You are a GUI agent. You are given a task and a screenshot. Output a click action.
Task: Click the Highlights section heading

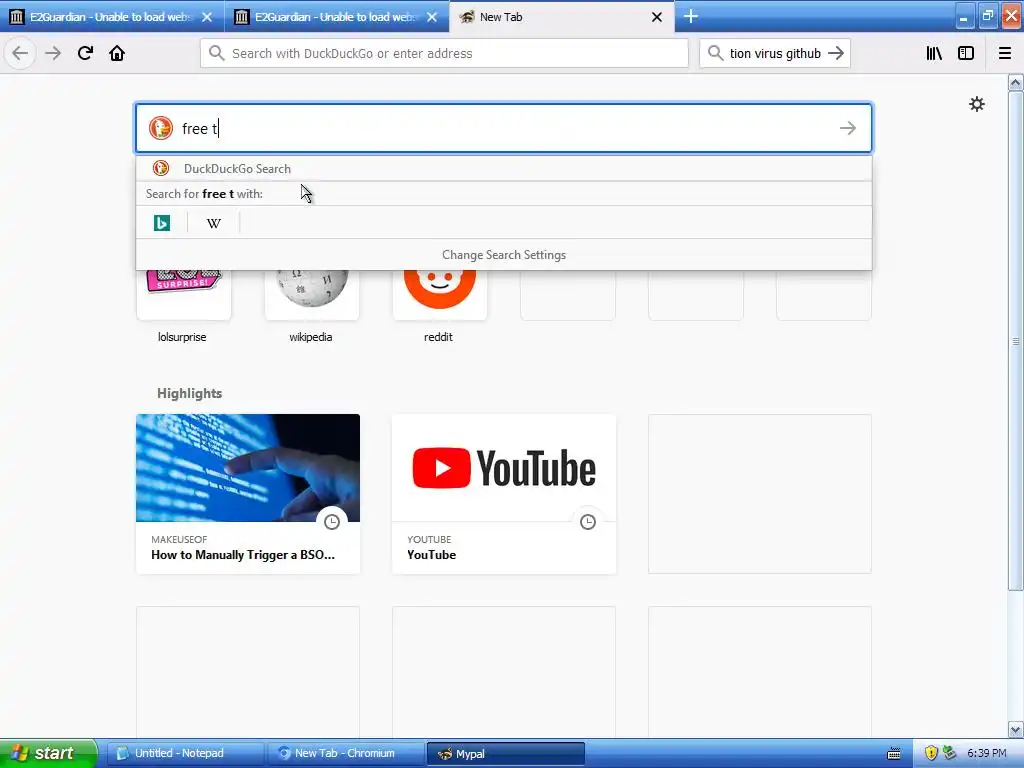point(189,393)
